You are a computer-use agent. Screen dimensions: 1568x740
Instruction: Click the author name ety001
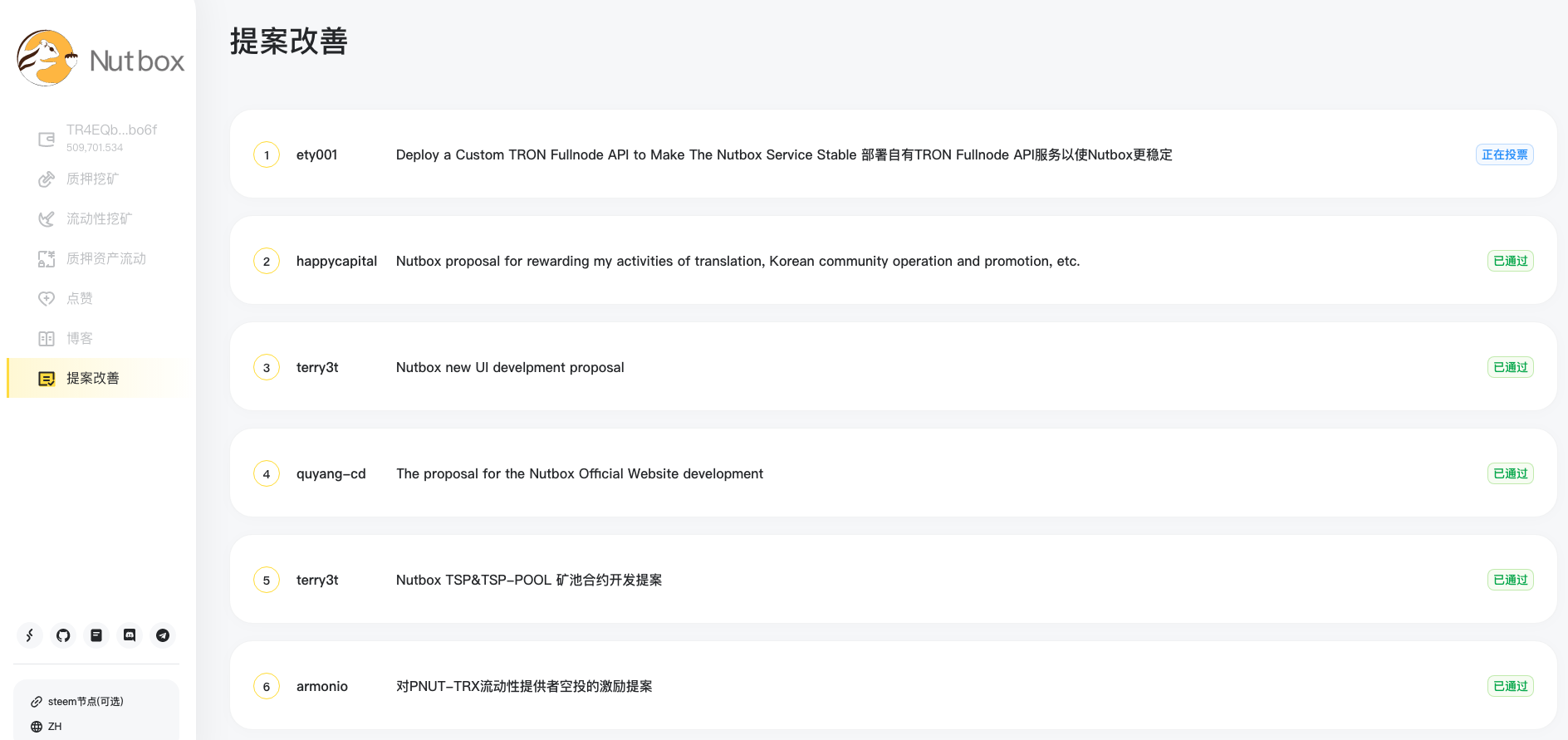pyautogui.click(x=316, y=154)
